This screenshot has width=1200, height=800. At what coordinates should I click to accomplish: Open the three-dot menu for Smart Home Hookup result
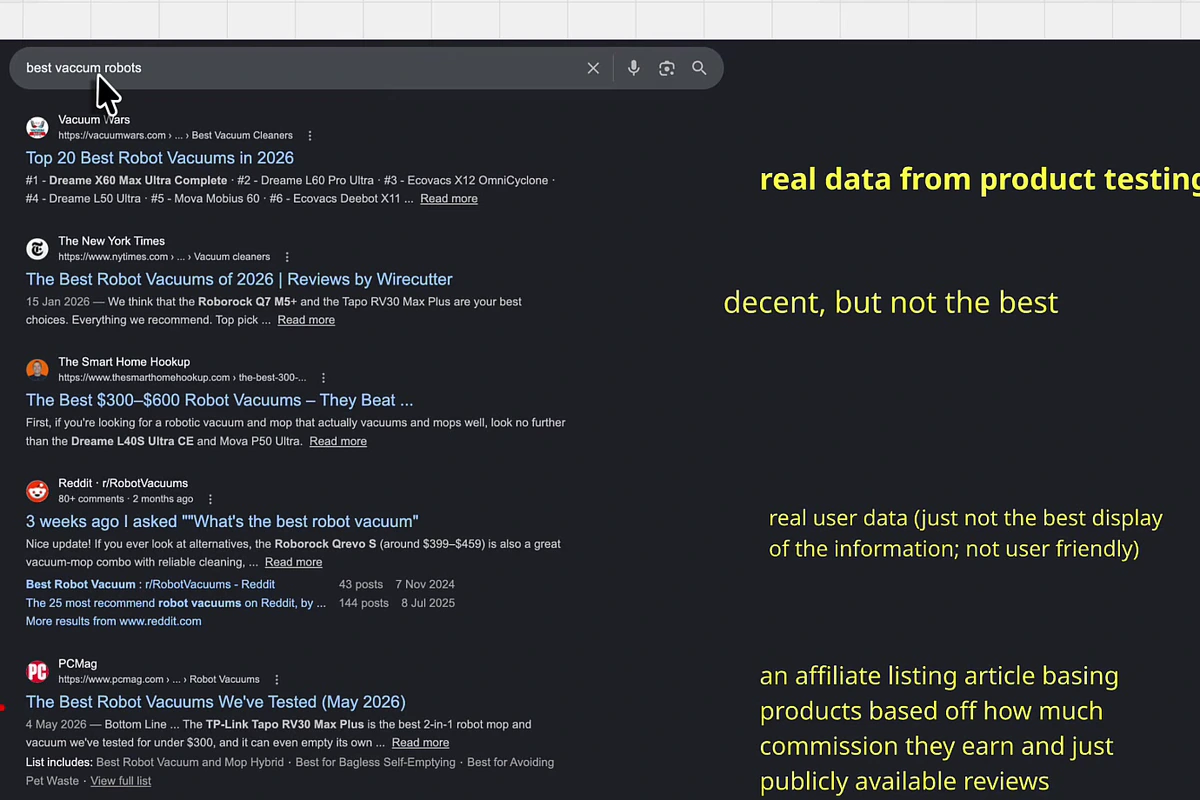click(x=324, y=378)
